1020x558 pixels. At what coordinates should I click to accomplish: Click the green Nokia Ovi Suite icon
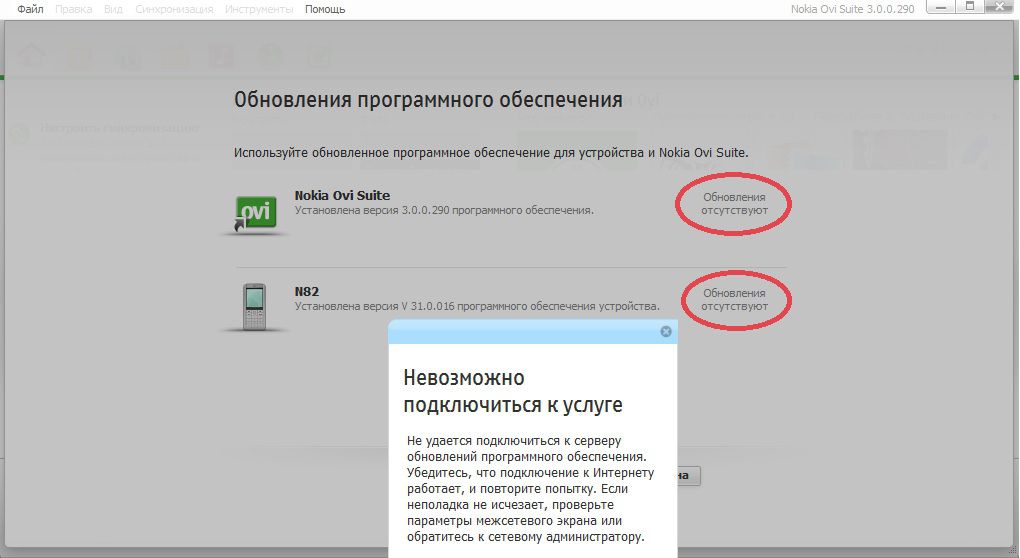tap(255, 213)
